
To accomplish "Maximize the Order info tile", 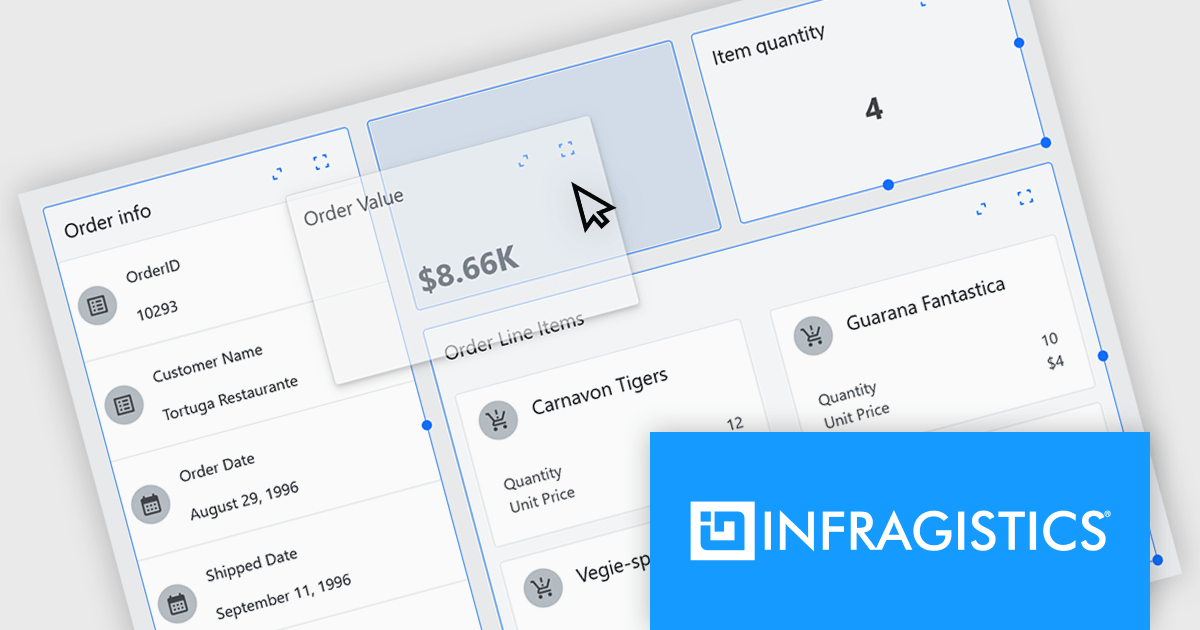I will (277, 174).
